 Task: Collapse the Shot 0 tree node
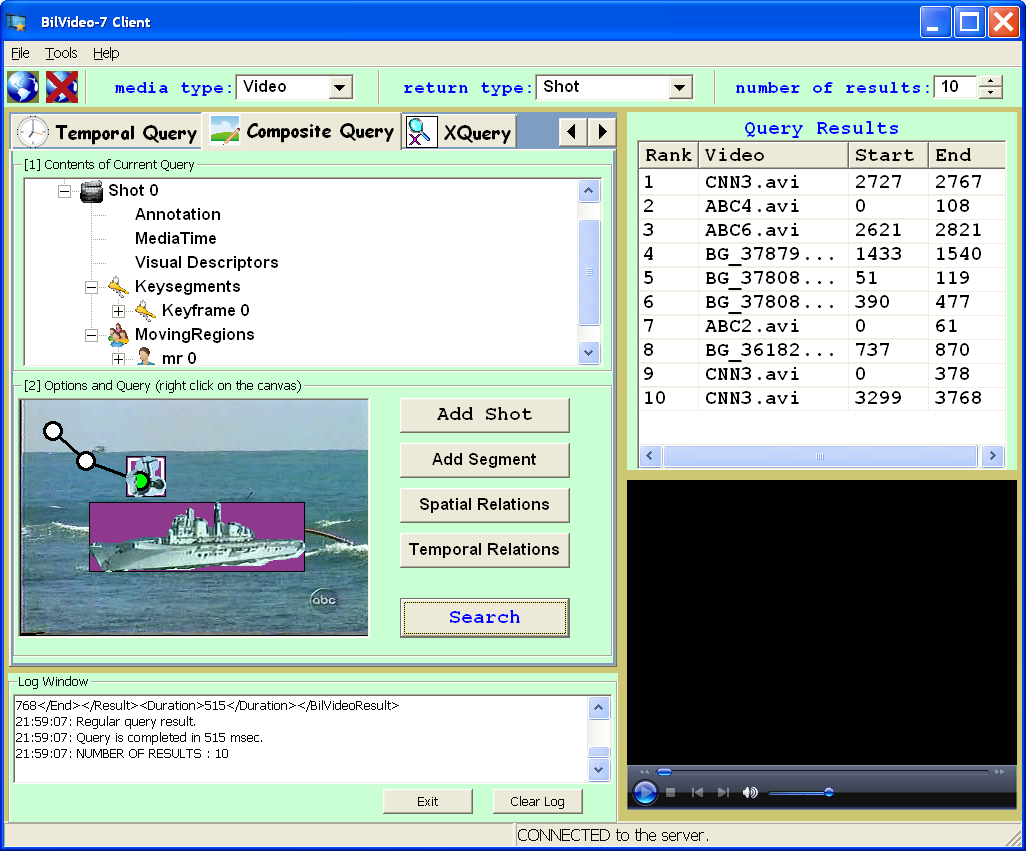65,191
